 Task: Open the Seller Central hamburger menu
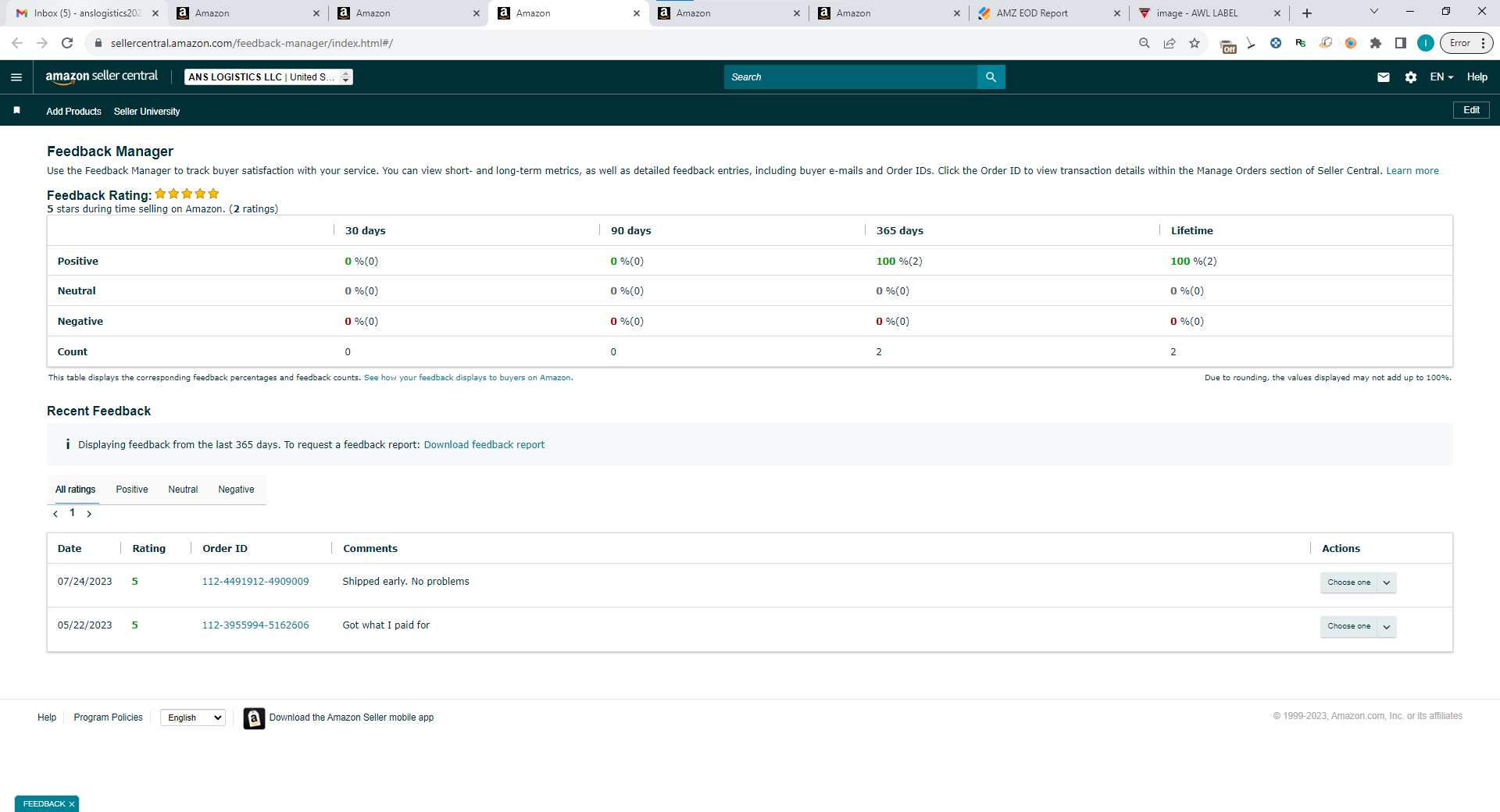click(16, 77)
